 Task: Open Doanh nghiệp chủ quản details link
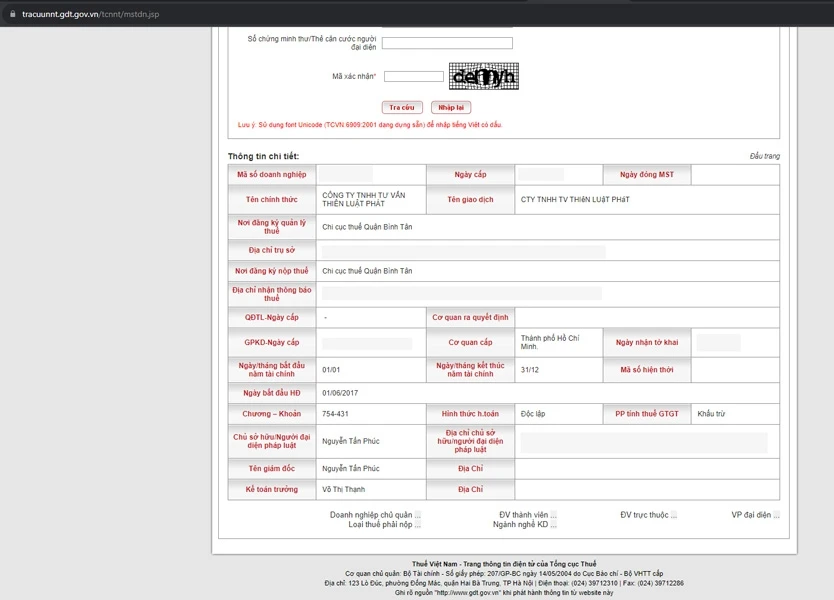(x=418, y=515)
